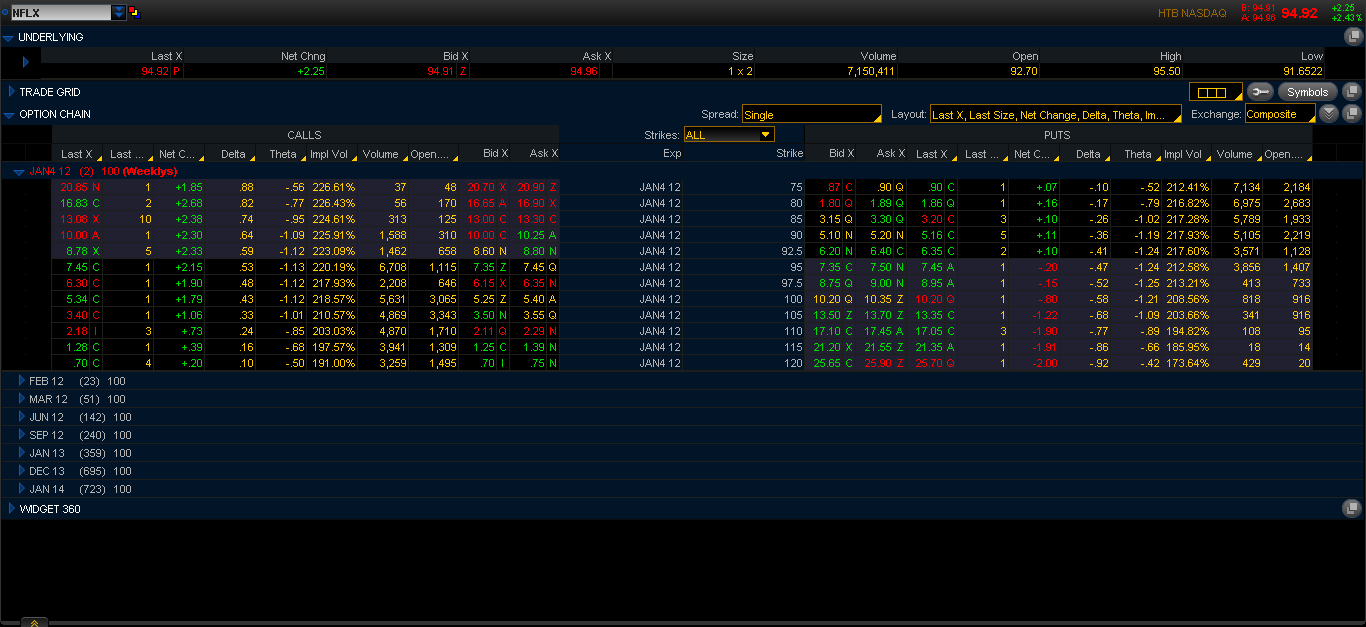This screenshot has width=1366, height=627.
Task: Open the Layout dropdown for column sets
Action: coord(1055,114)
